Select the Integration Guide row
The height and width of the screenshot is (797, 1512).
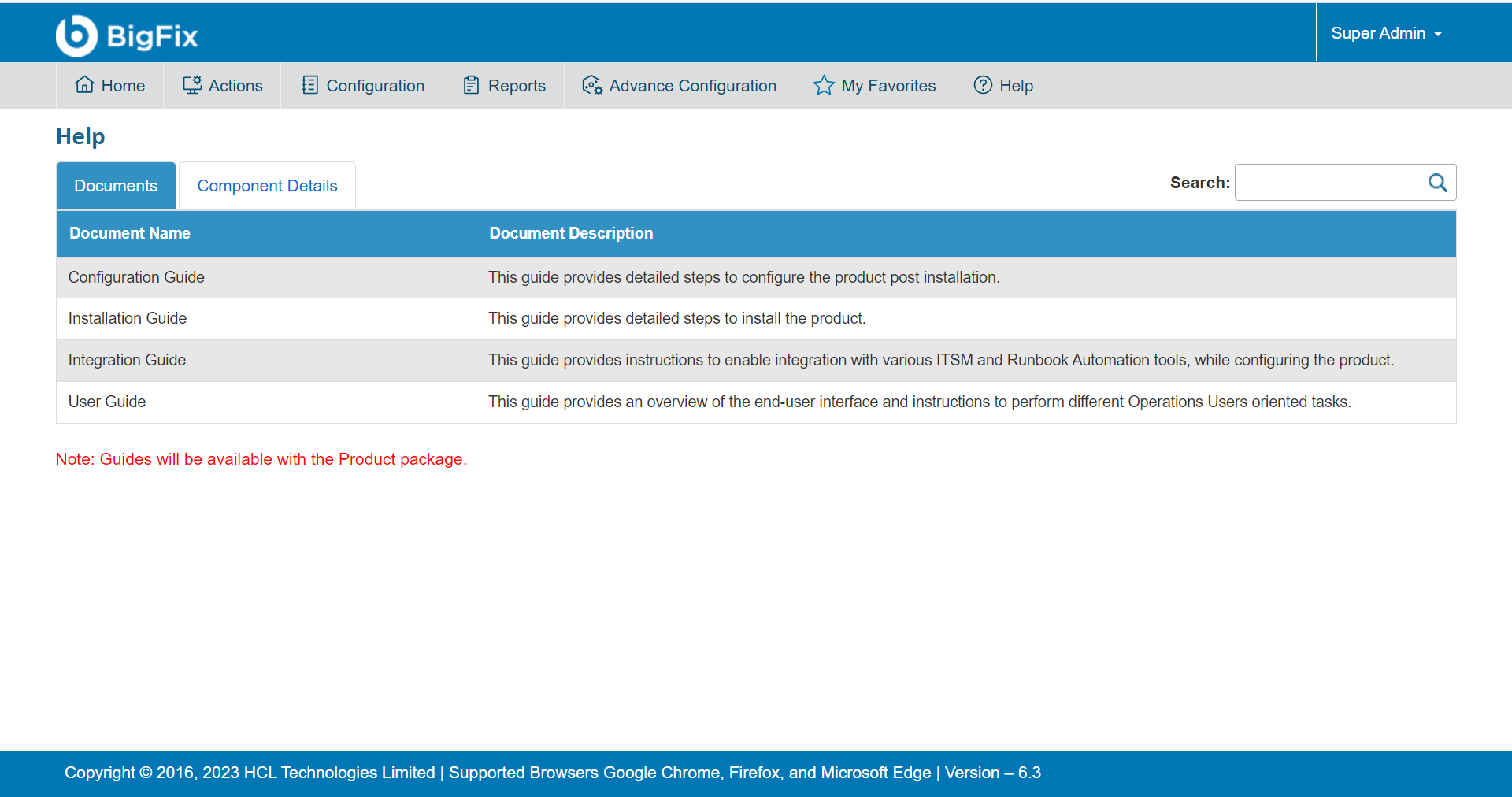coord(756,361)
